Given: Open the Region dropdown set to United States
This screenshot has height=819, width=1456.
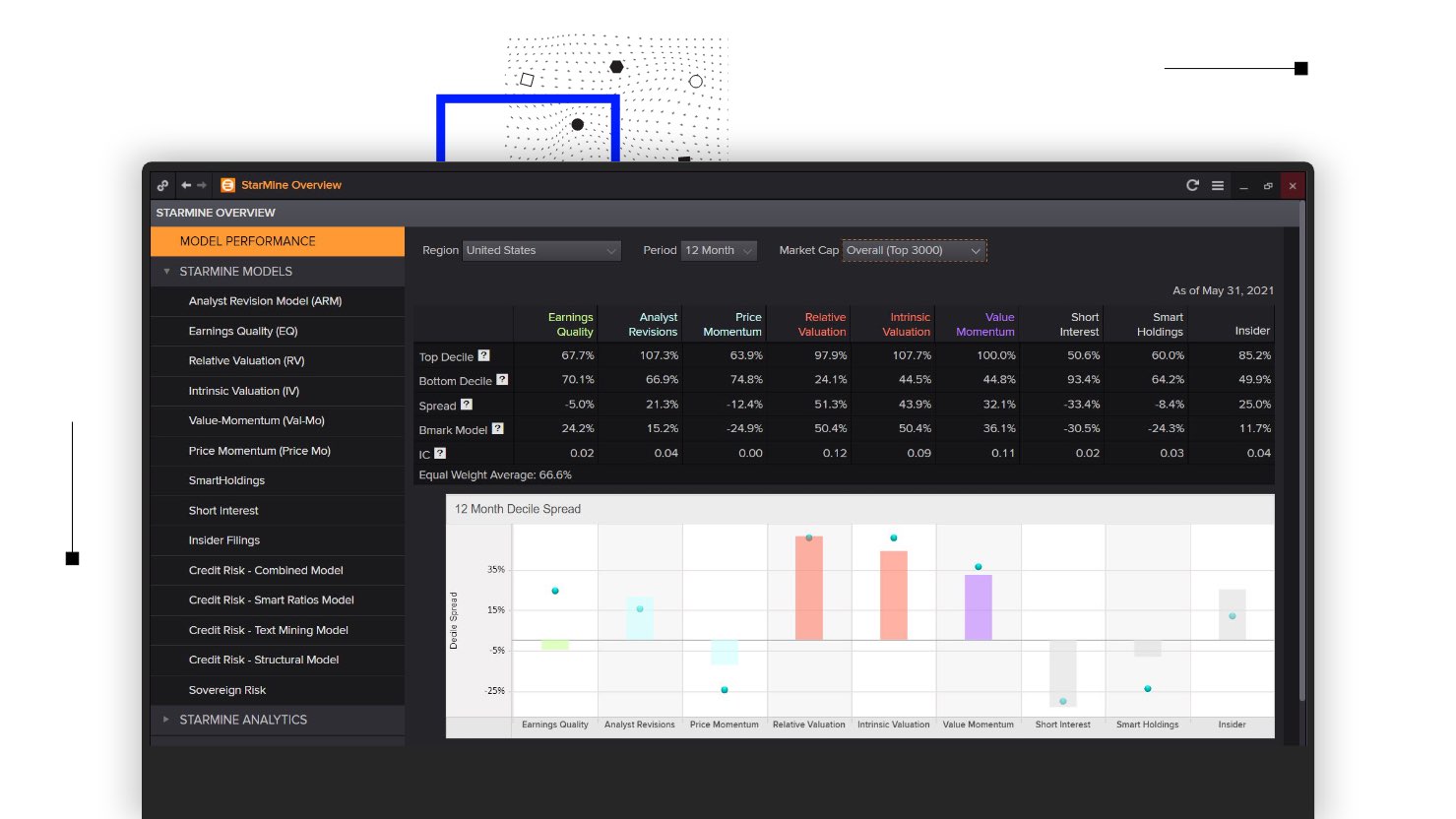Looking at the screenshot, I should (x=541, y=250).
